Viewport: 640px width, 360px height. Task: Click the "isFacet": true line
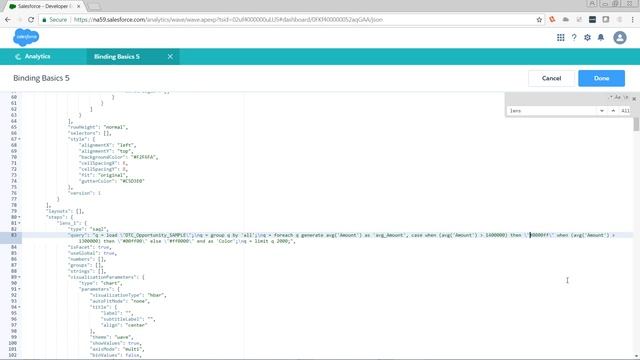tap(89, 247)
